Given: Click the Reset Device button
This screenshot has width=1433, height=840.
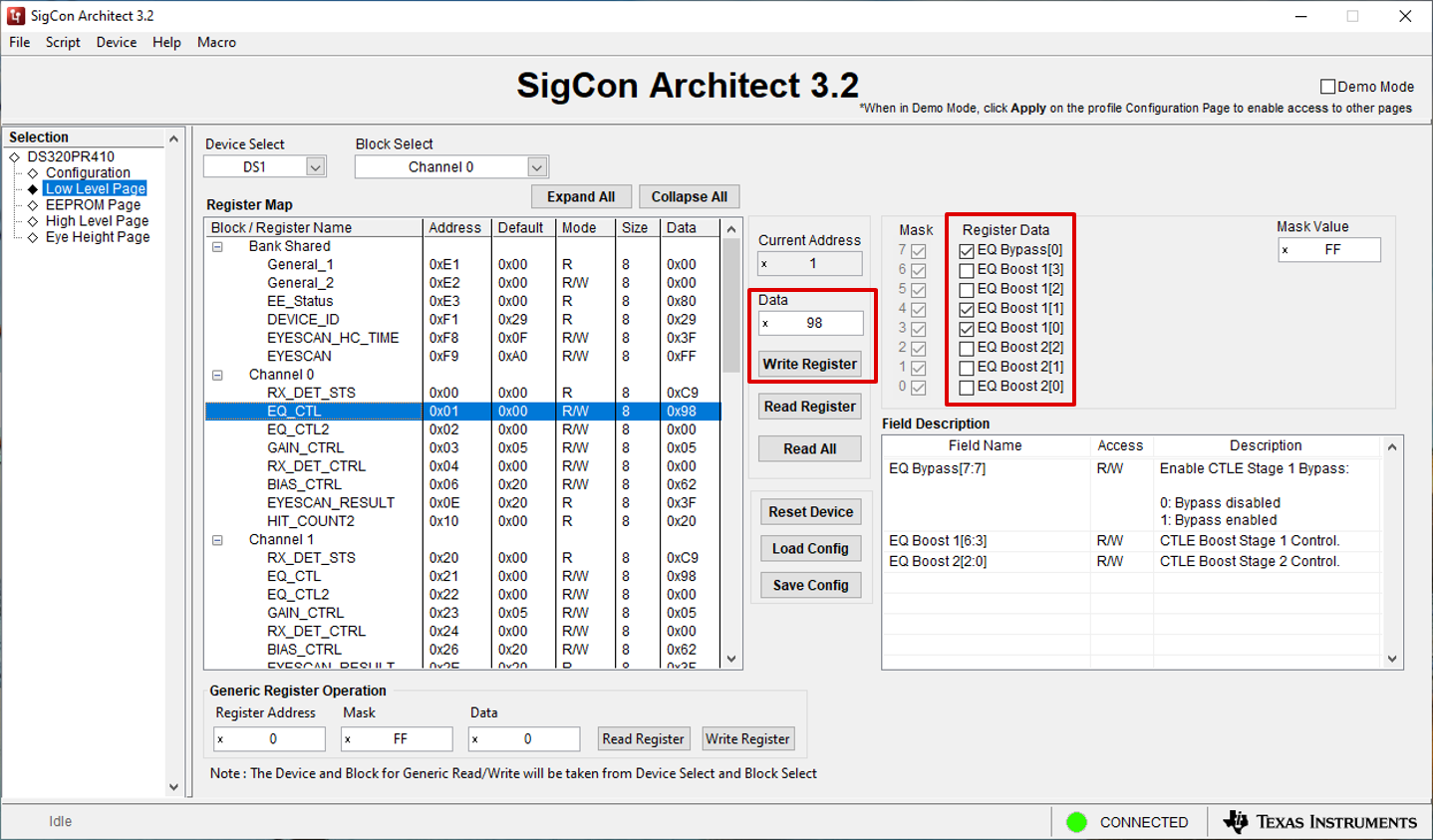Looking at the screenshot, I should point(810,512).
